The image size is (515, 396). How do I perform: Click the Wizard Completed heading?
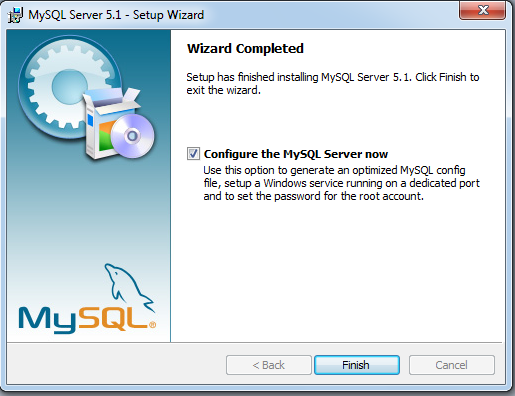pos(245,49)
